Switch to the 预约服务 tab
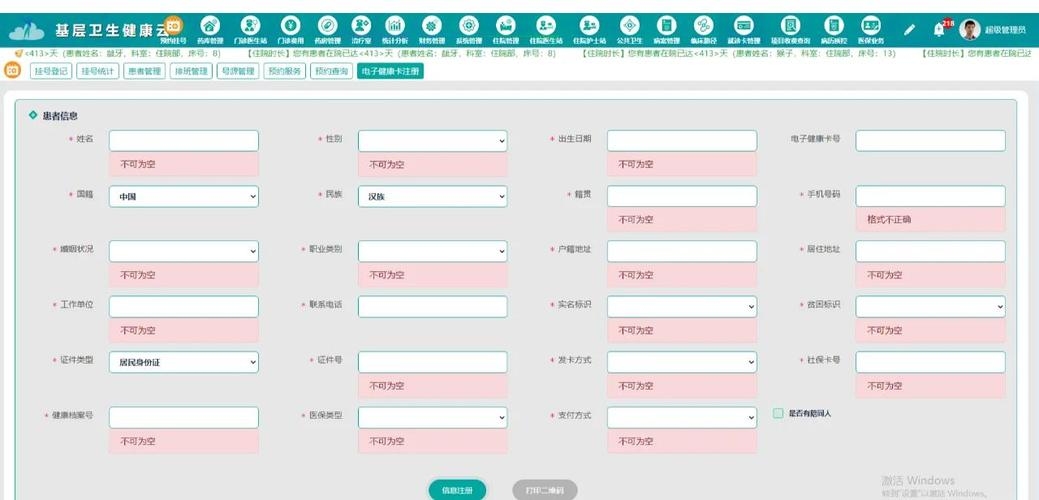 click(x=284, y=71)
